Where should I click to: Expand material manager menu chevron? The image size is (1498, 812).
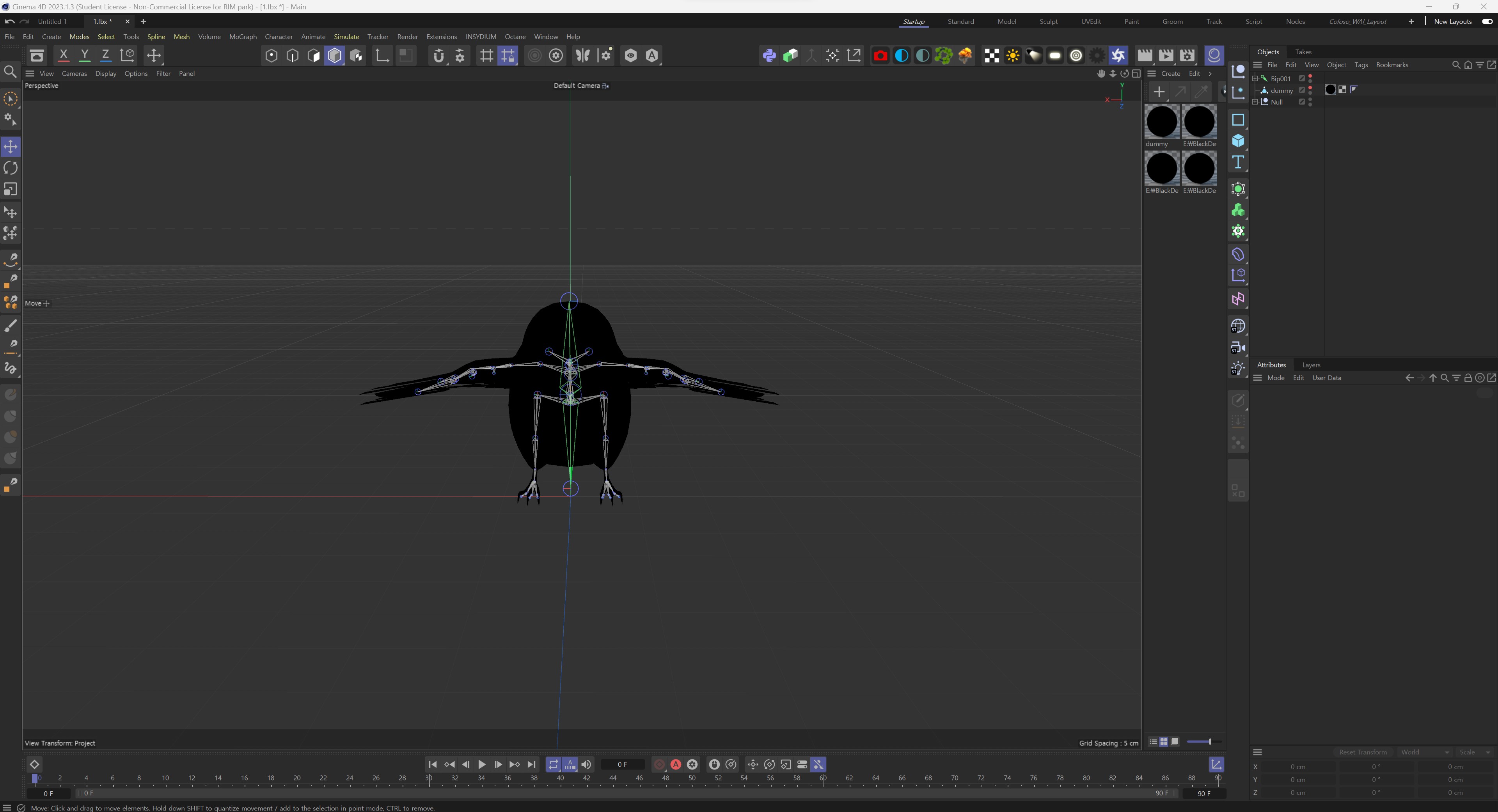[1210, 74]
